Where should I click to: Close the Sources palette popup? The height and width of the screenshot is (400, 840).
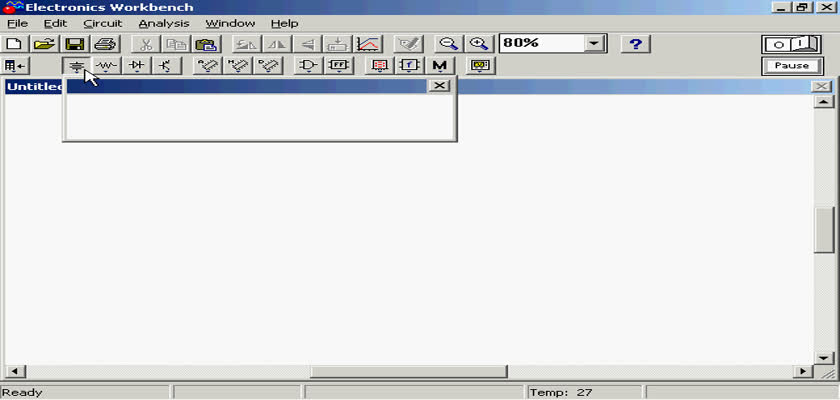[x=439, y=86]
